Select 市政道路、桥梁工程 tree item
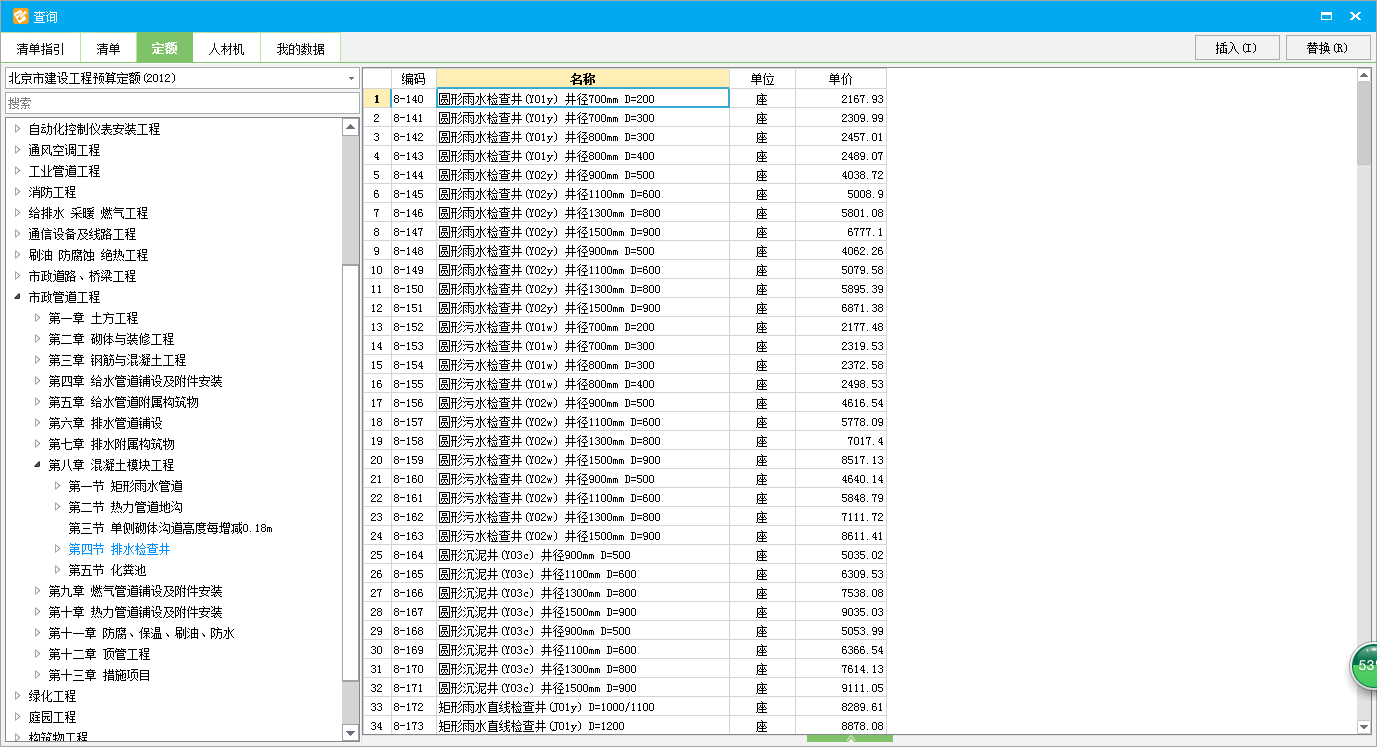The height and width of the screenshot is (747, 1377). (82, 276)
